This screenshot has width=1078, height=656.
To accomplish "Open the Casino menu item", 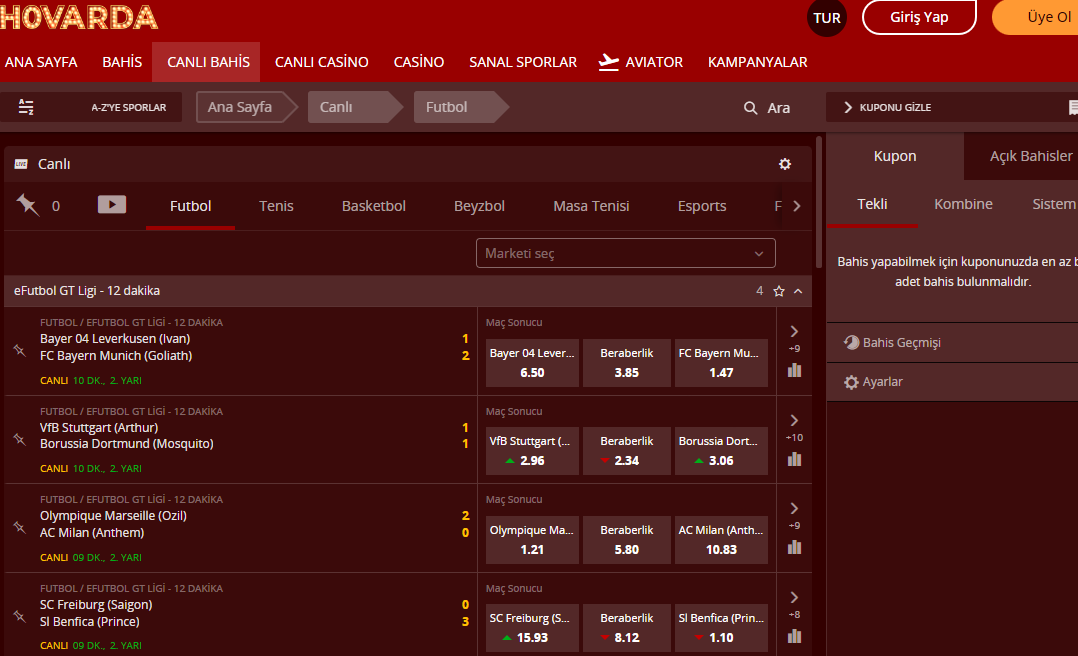I will coord(419,62).
